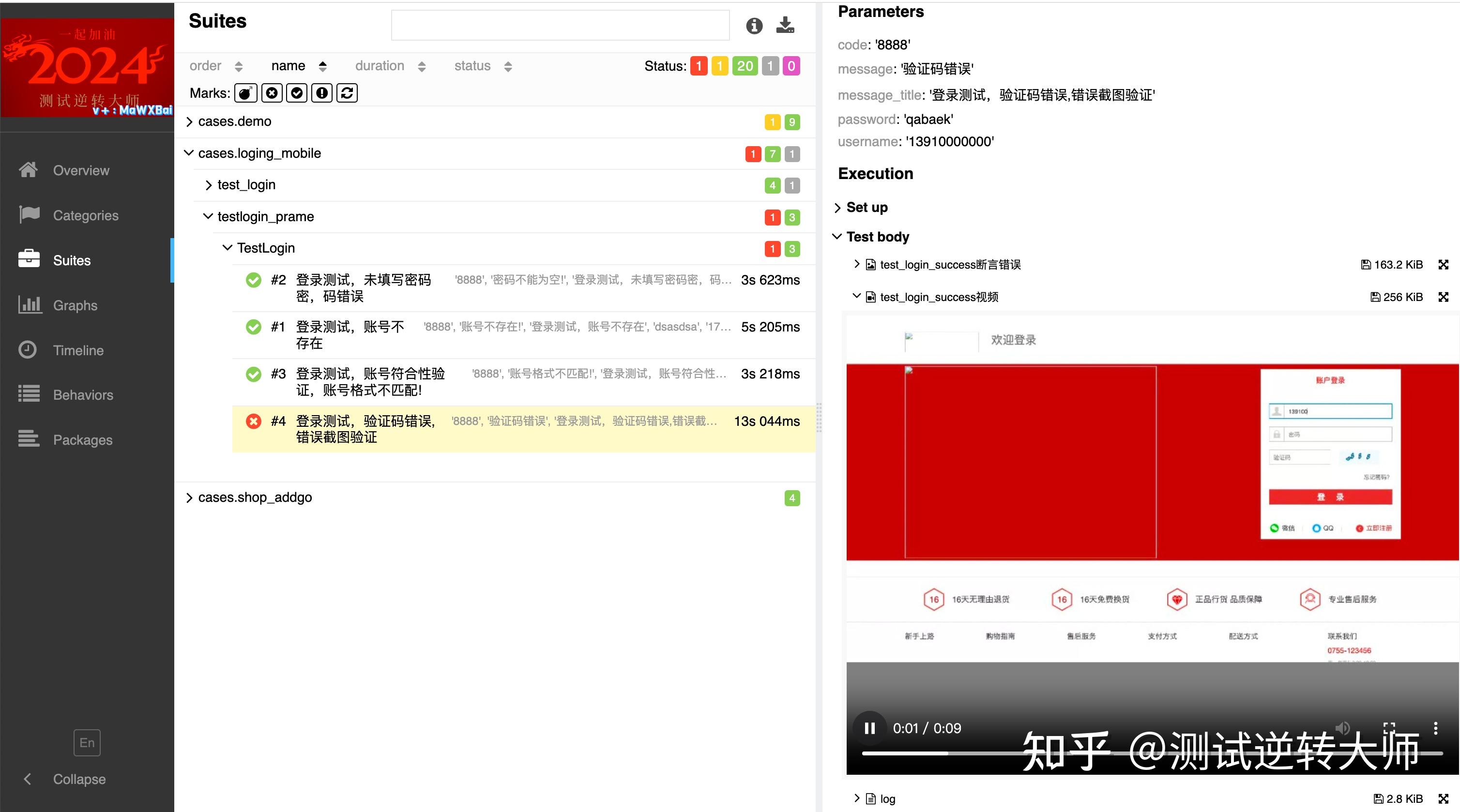Viewport: 1460px width, 812px height.
Task: Click the suites search input field
Action: (560, 25)
